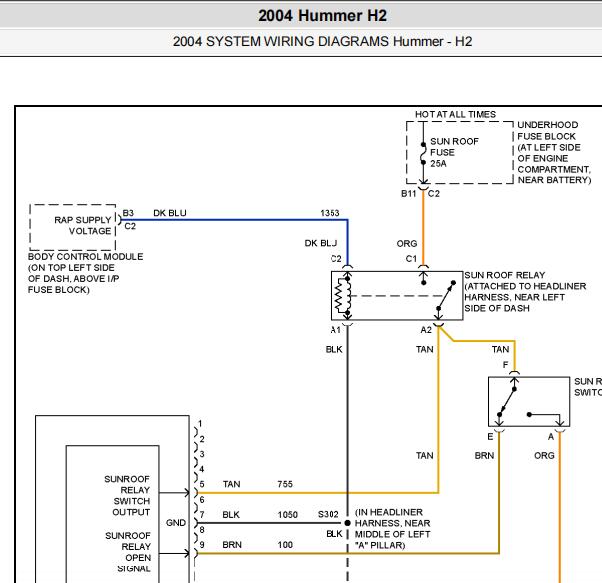Click the "TAN" label on pin 5 wire
Image resolution: width=602 pixels, height=583 pixels.
tap(232, 484)
